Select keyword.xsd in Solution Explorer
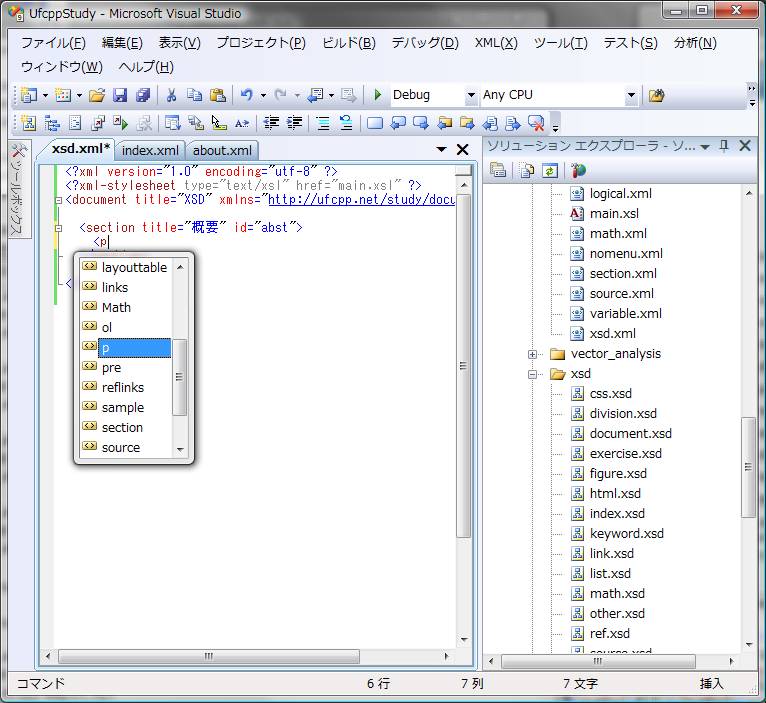 (627, 534)
